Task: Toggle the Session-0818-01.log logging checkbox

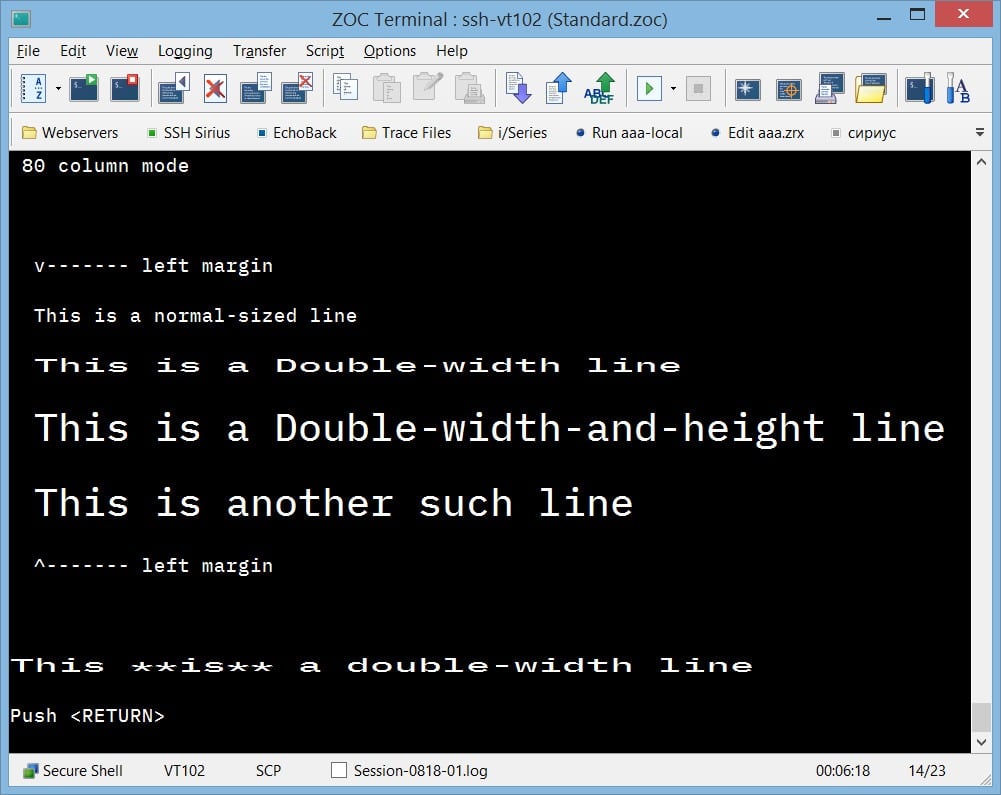Action: coord(339,771)
